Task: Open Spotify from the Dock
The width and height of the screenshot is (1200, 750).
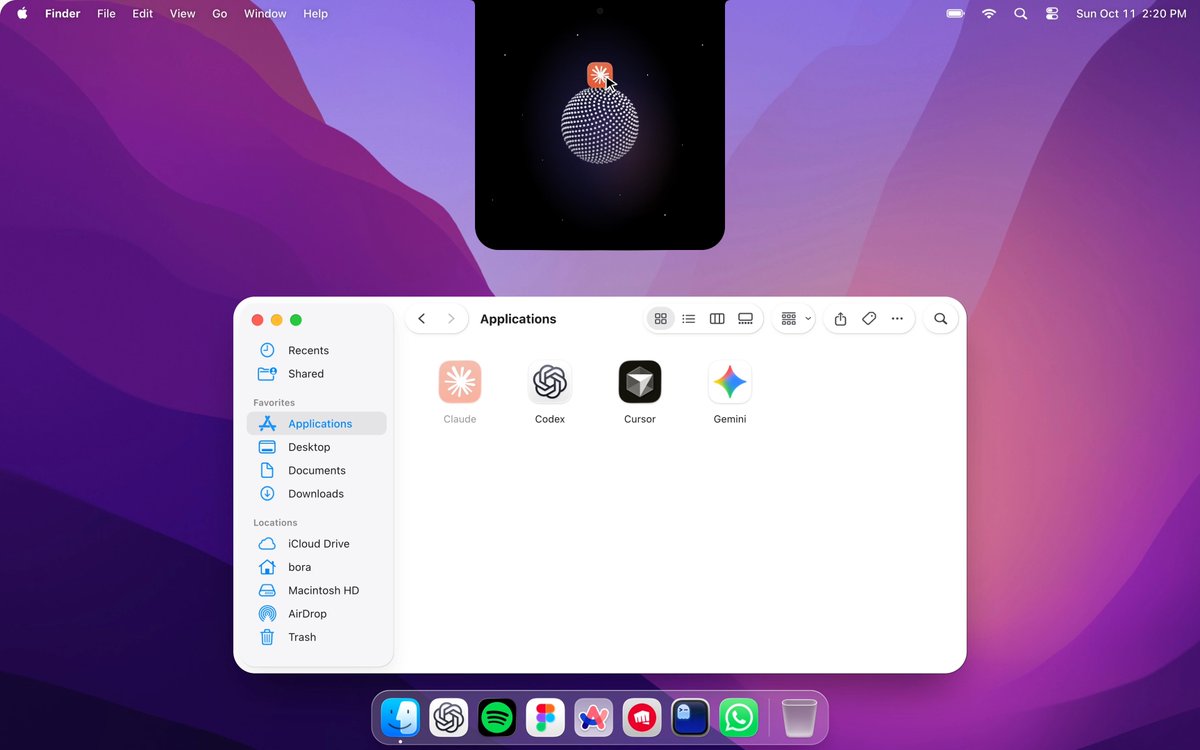Action: coord(497,717)
